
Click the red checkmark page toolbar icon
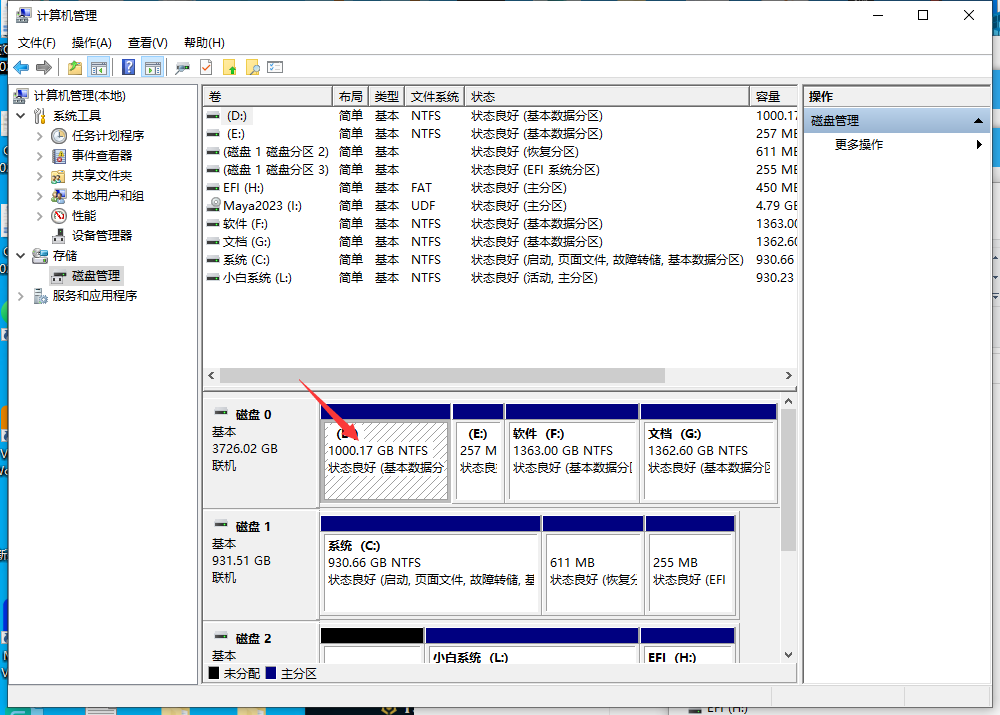tap(206, 67)
